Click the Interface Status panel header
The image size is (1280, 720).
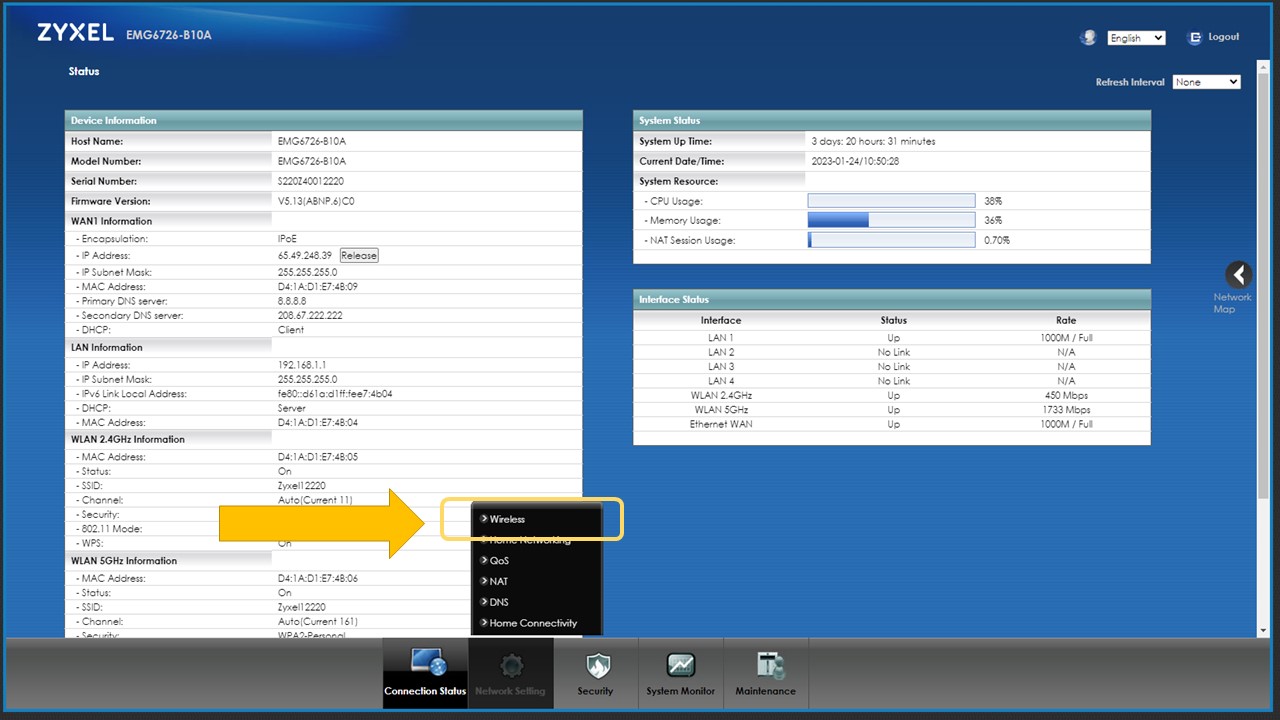click(x=892, y=300)
